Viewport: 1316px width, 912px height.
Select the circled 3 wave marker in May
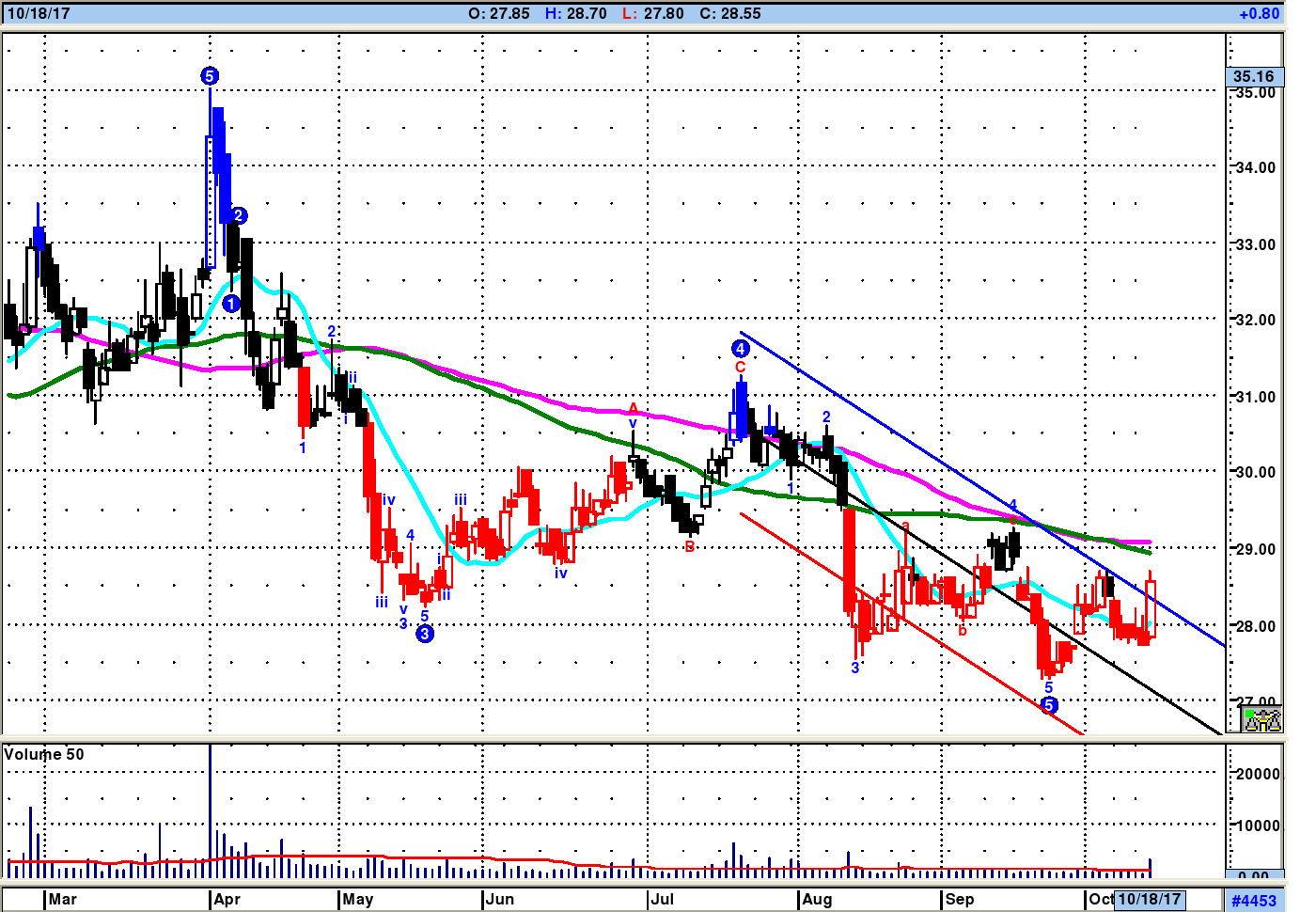pyautogui.click(x=425, y=634)
